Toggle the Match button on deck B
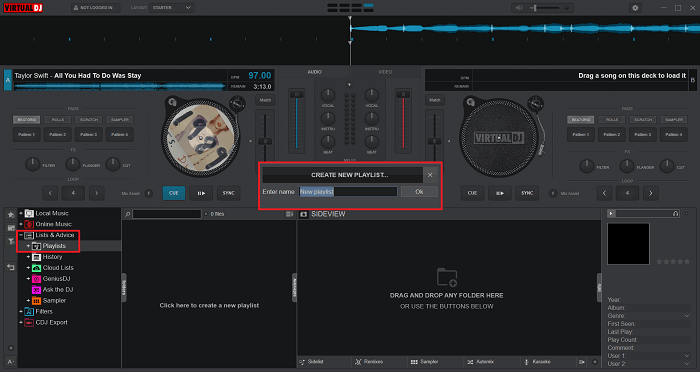This screenshot has height=372, width=700. 435,100
